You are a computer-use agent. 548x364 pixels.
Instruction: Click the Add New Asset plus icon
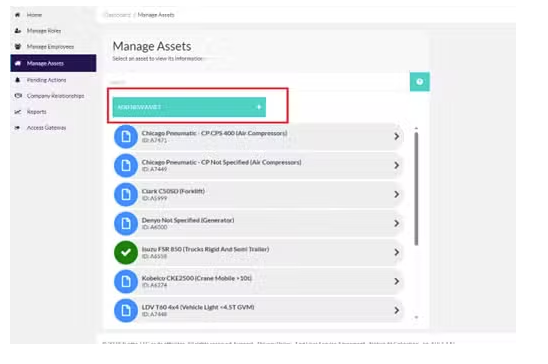pos(259,107)
